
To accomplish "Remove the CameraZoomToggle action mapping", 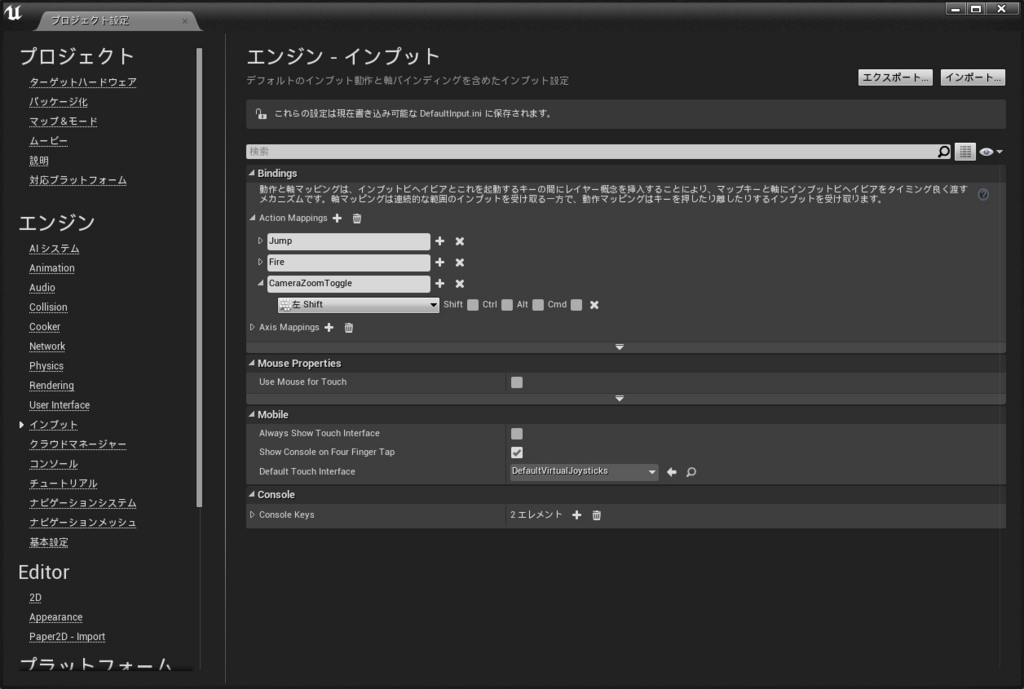I will (x=460, y=283).
